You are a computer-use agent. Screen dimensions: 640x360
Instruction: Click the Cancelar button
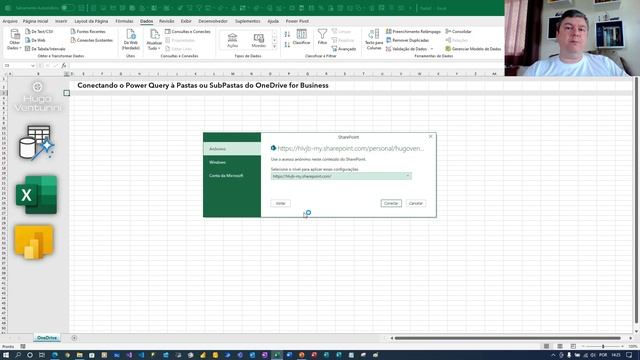point(416,203)
